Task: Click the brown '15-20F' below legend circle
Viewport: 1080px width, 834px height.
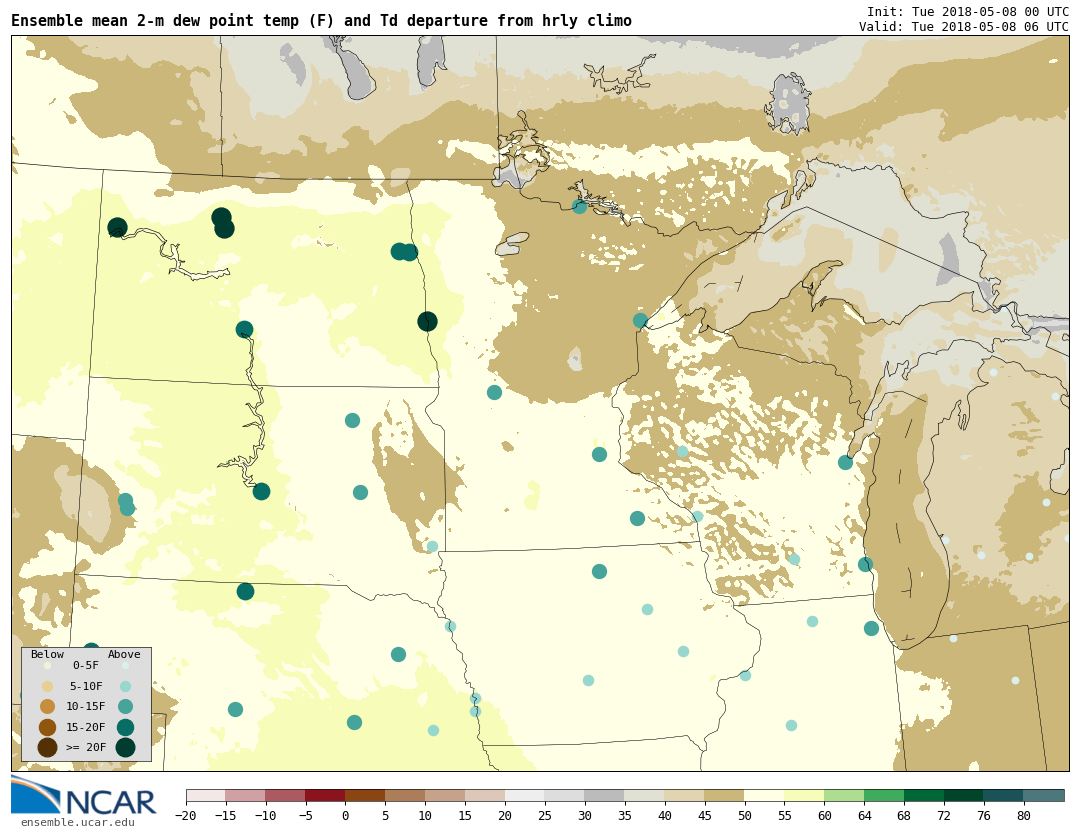Action: coord(47,727)
